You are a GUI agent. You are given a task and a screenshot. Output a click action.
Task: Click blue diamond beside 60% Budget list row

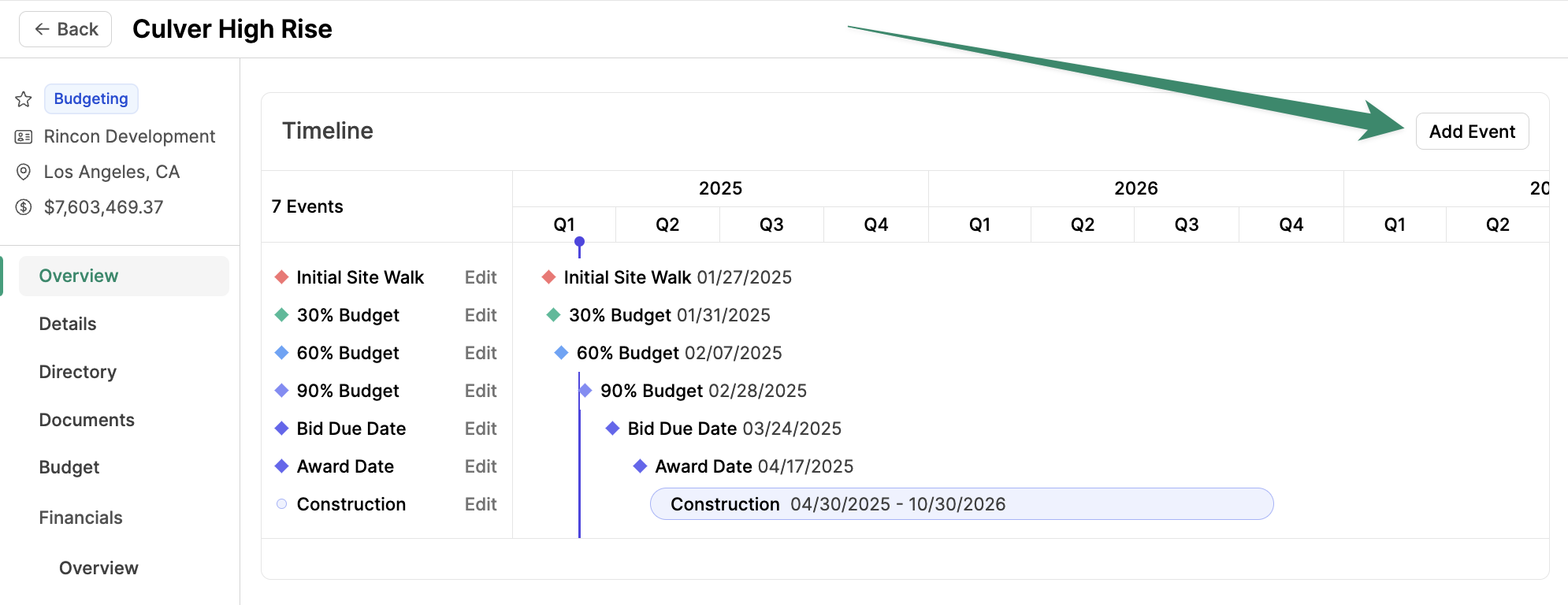(x=281, y=353)
